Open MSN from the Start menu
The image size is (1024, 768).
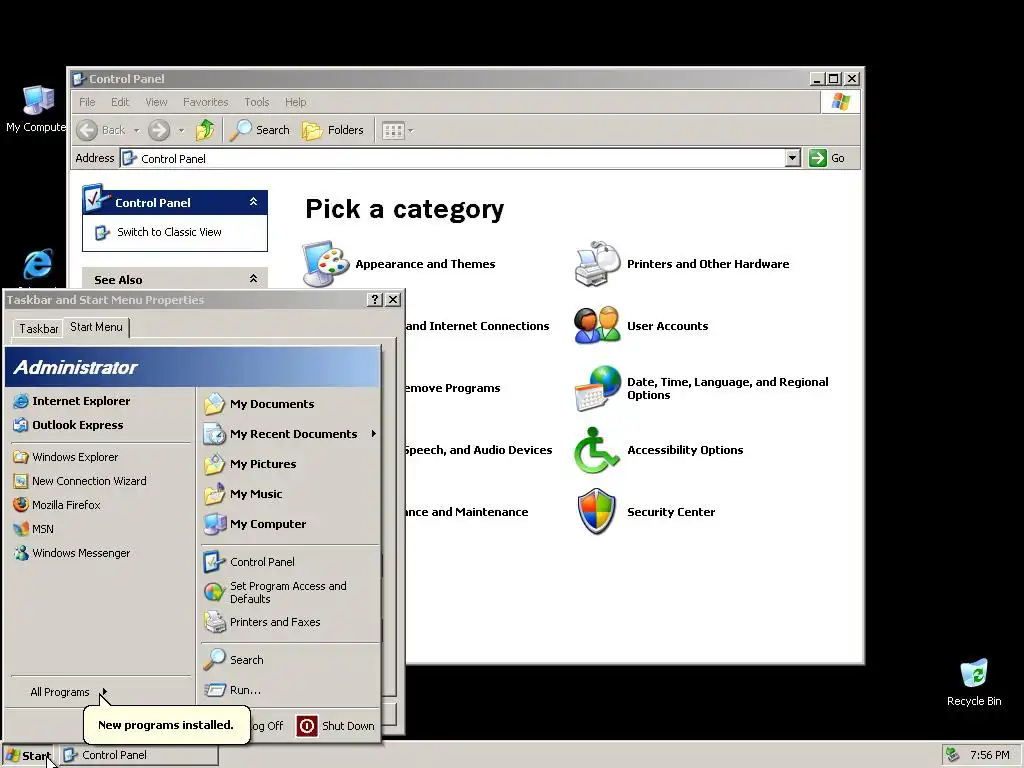click(33, 529)
